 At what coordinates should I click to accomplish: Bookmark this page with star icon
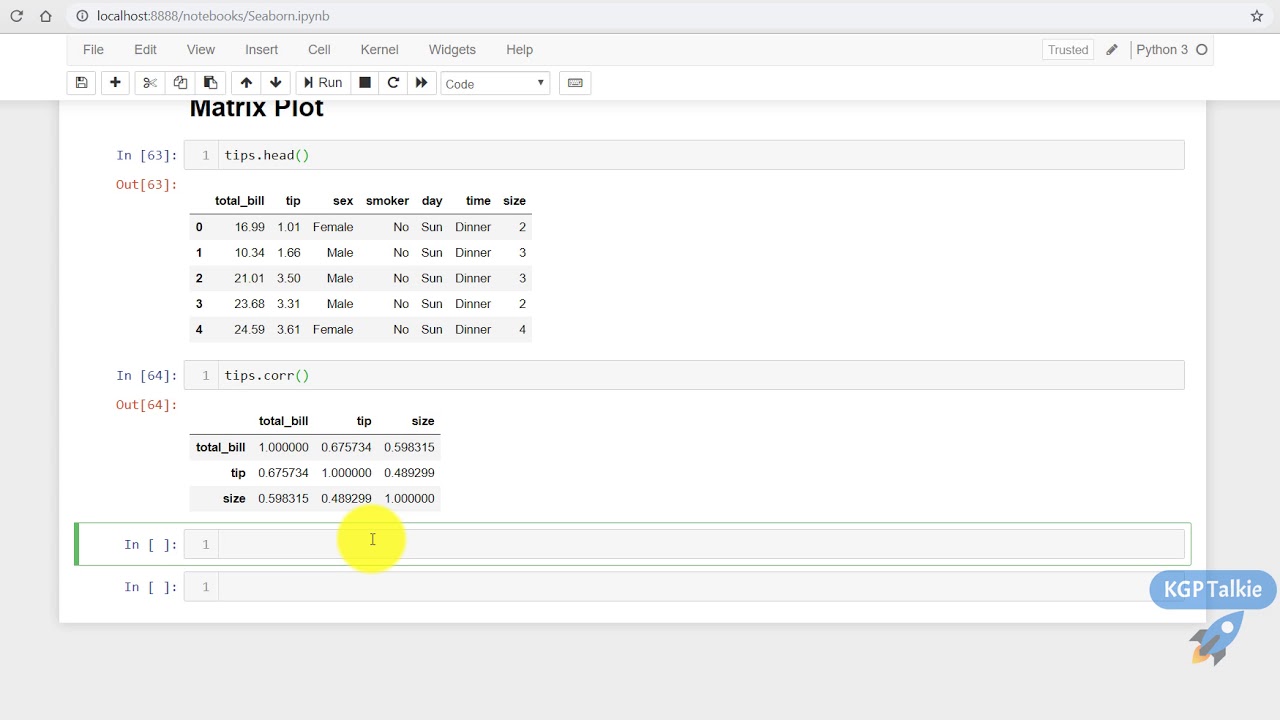[x=1257, y=16]
